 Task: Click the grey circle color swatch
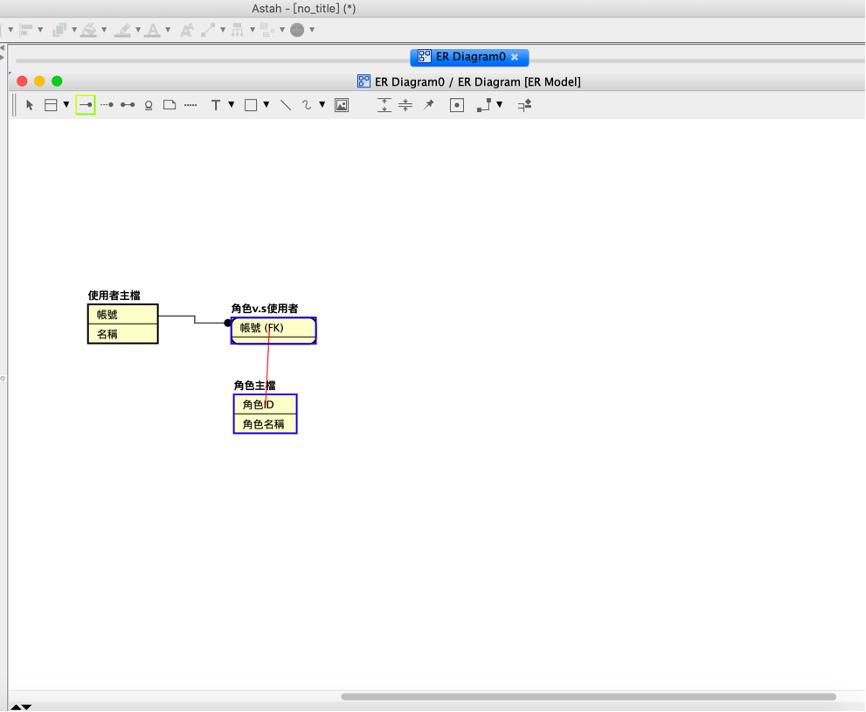click(297, 30)
